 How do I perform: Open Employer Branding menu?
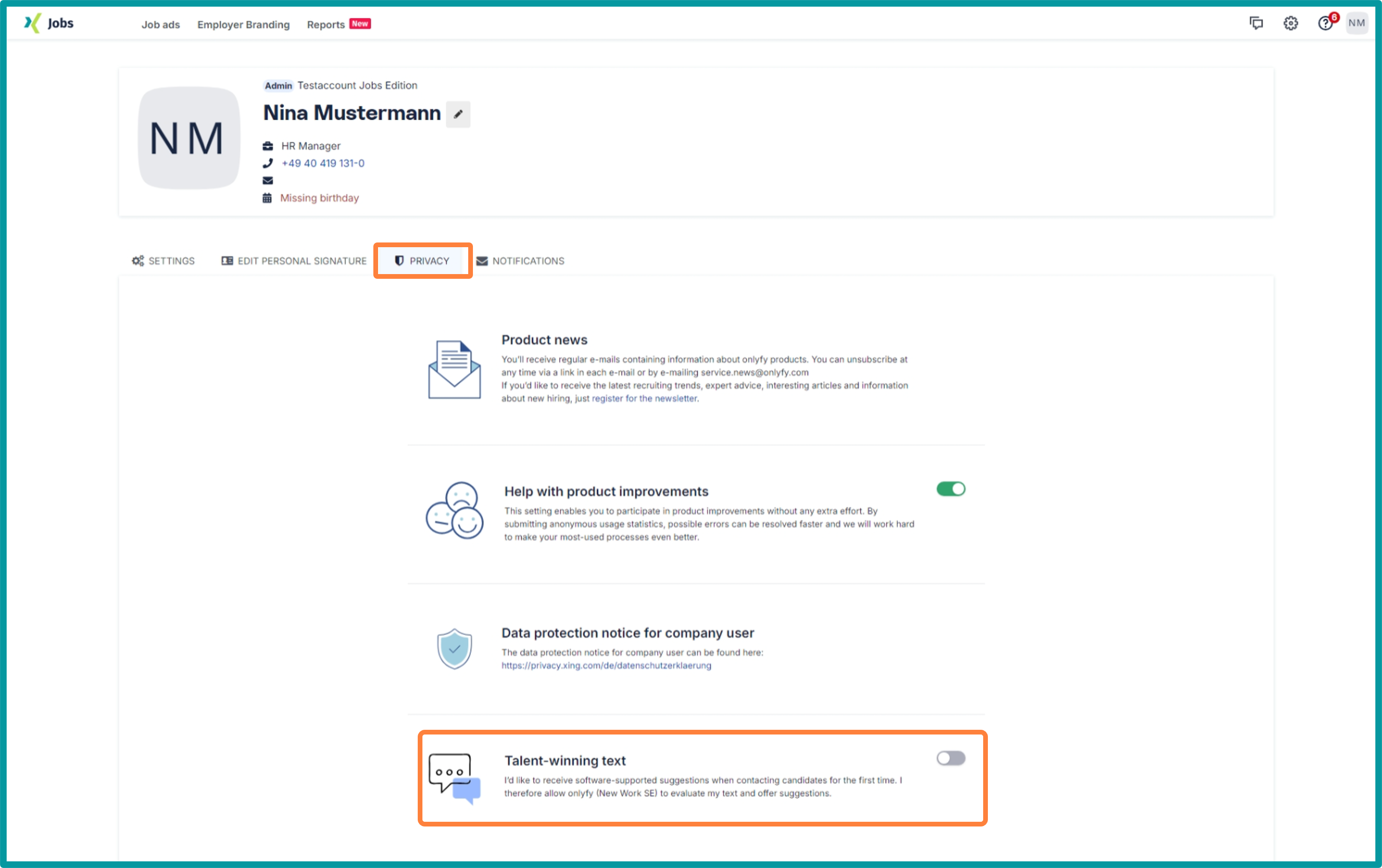(244, 24)
